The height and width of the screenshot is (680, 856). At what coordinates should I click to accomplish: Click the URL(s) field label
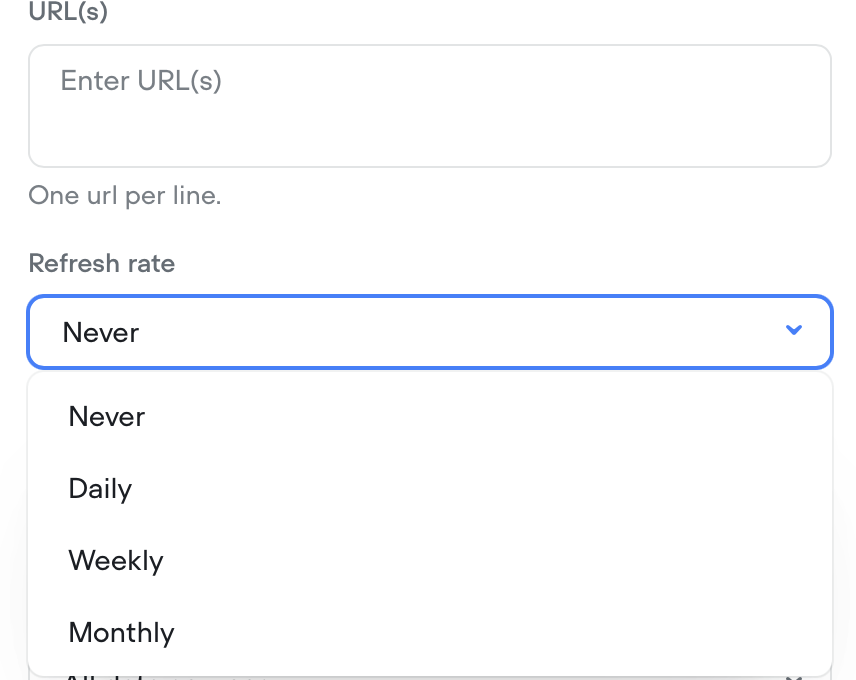pos(68,13)
